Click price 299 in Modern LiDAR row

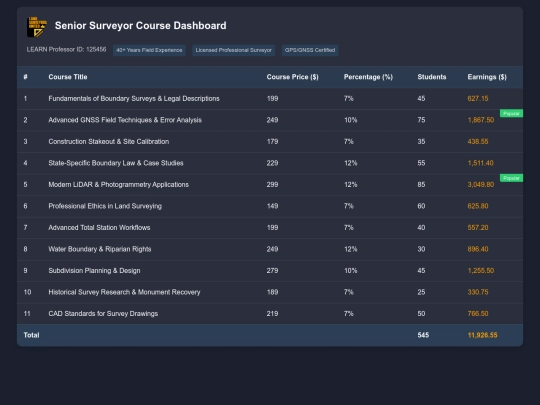click(272, 185)
